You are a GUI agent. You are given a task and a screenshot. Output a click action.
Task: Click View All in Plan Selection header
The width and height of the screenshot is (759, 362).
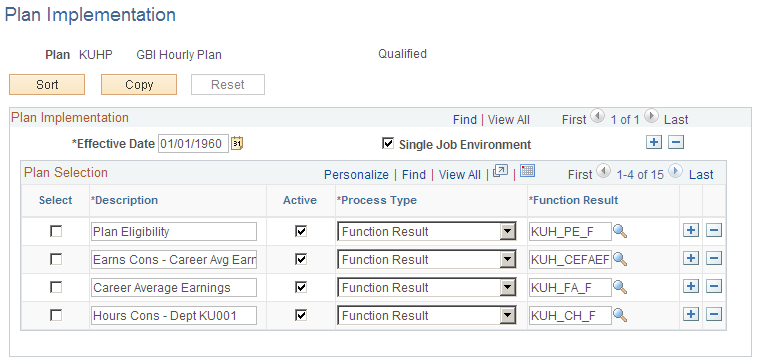coord(460,175)
